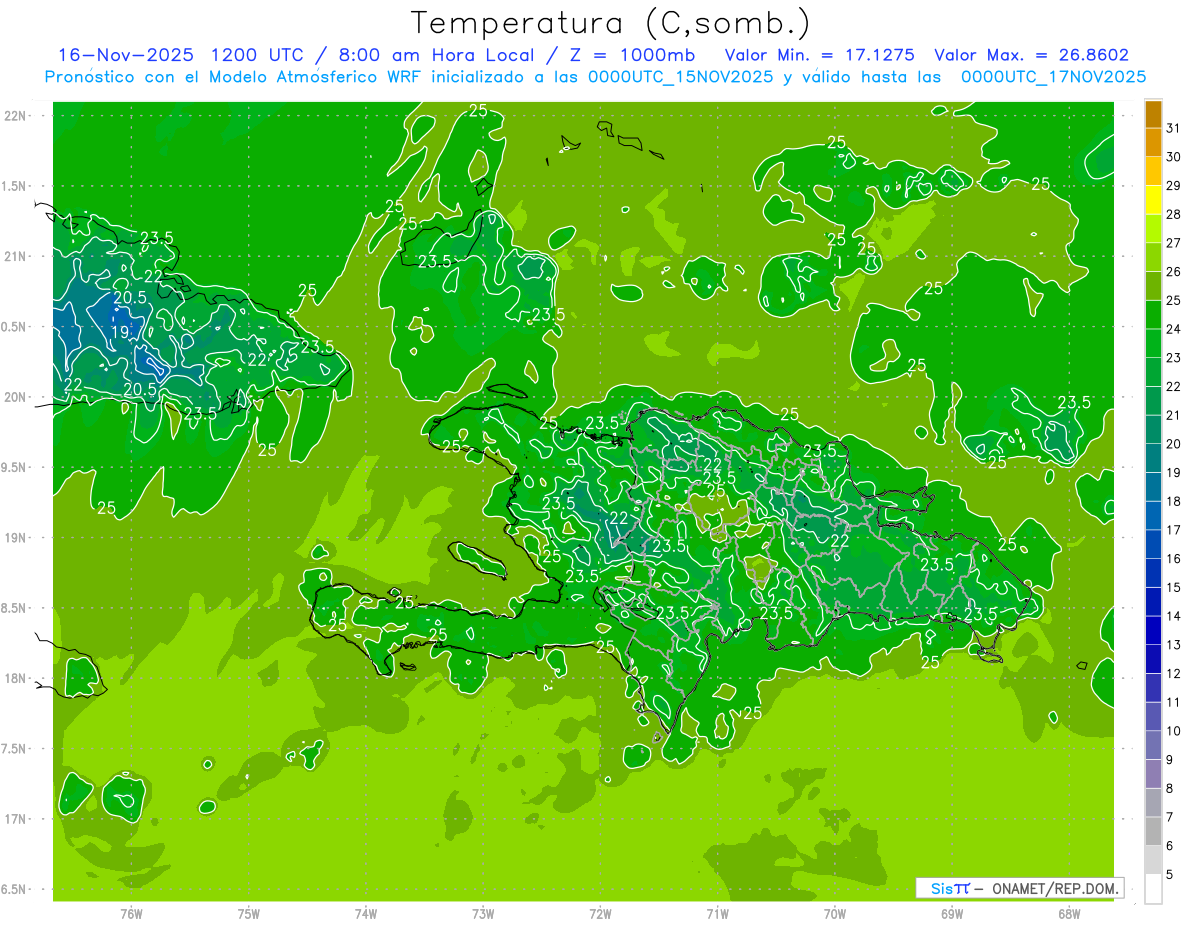Viewport: 1200px width, 927px height.
Task: Click the "22N" latitude axis label
Action: (17, 116)
